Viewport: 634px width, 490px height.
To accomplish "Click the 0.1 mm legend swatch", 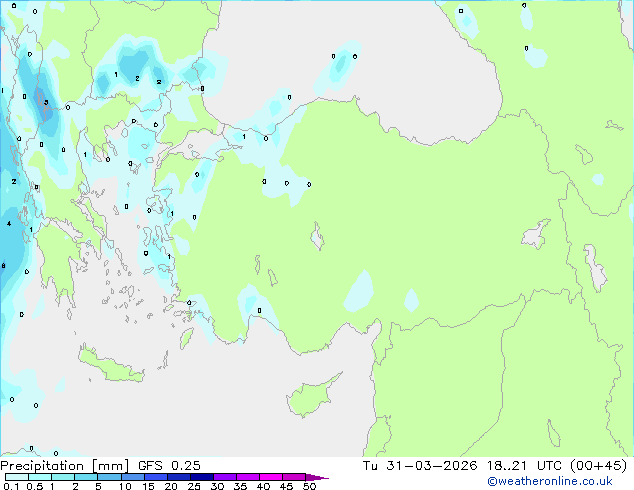I will click(17, 477).
